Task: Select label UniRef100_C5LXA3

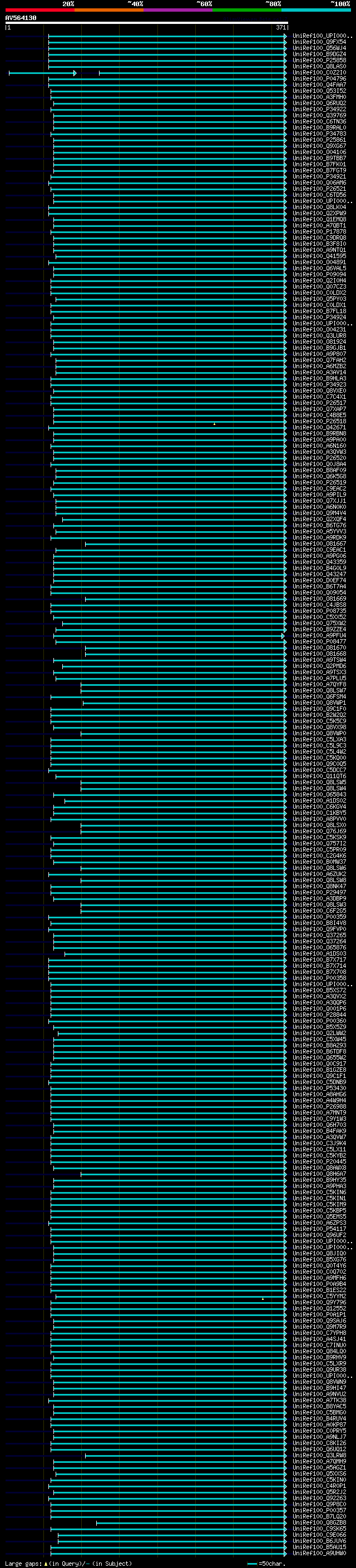Action: [319, 739]
